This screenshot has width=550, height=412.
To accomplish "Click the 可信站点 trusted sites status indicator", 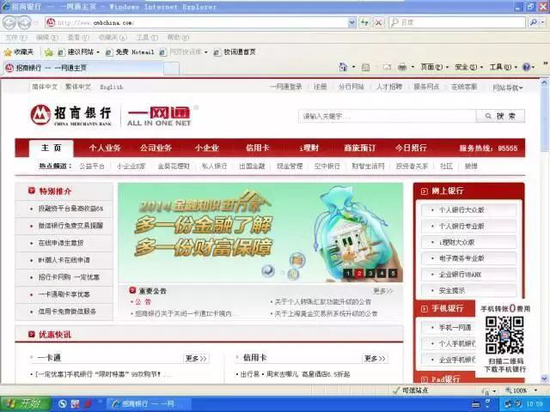I will tap(410, 390).
